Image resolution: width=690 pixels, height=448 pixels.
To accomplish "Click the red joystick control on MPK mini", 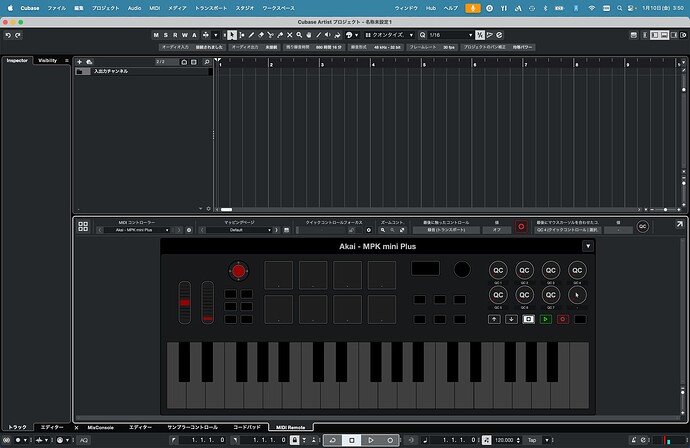I will pos(239,271).
